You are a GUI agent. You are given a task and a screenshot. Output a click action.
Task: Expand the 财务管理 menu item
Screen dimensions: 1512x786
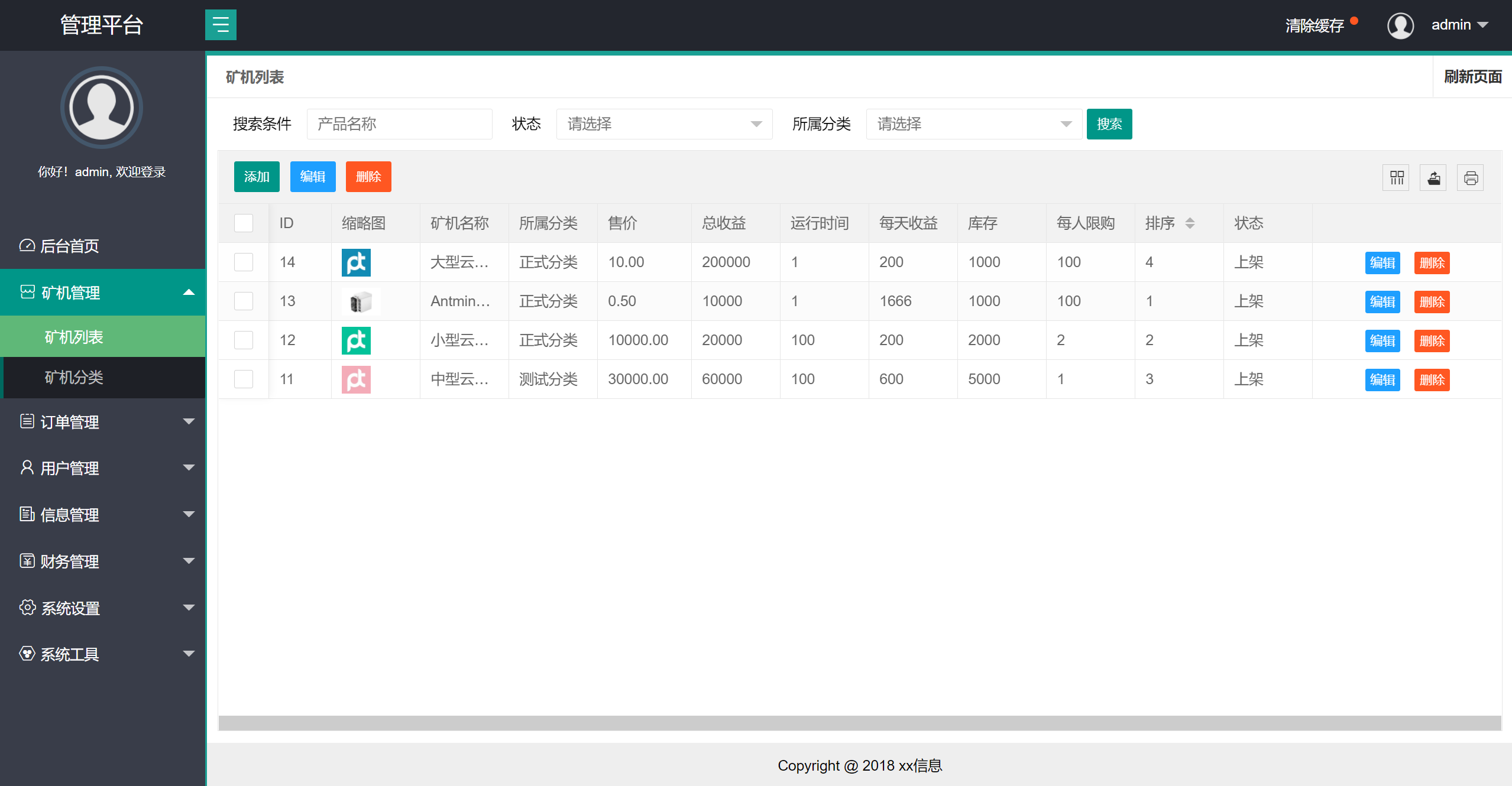[x=102, y=561]
